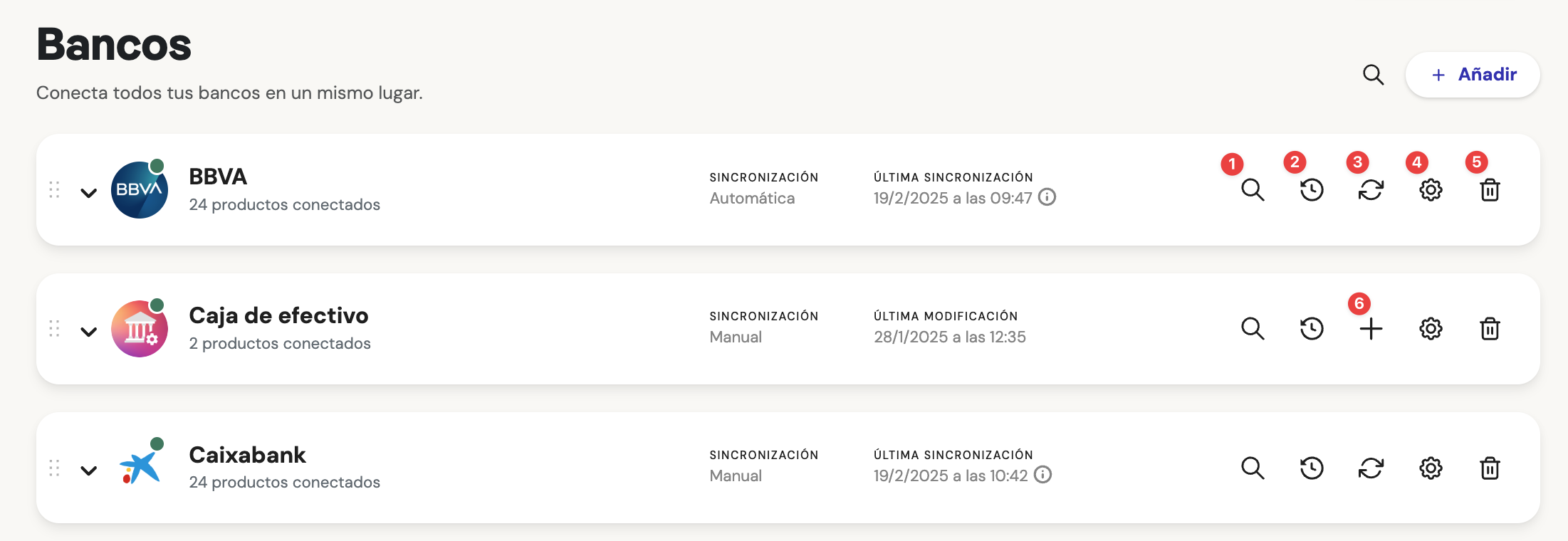Delete the Caixabank connection
The height and width of the screenshot is (541, 1568).
click(1490, 468)
